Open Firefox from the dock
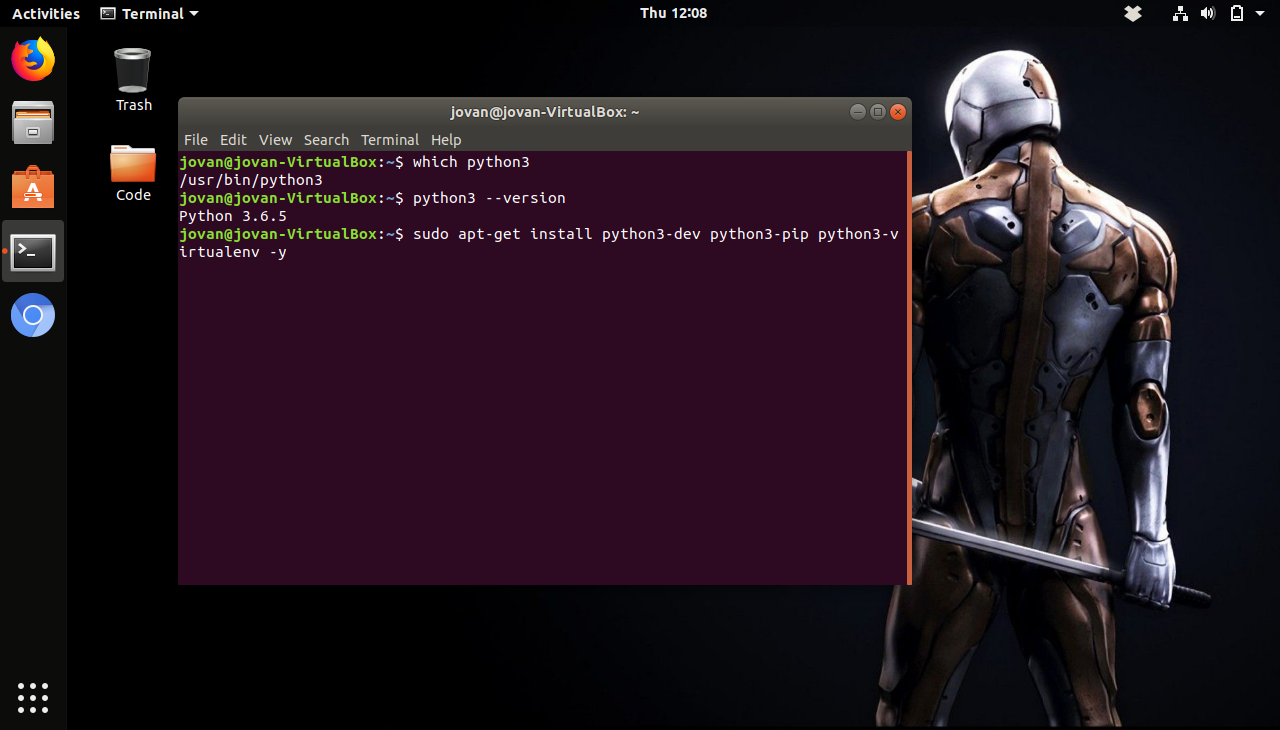Image resolution: width=1280 pixels, height=730 pixels. (33, 59)
